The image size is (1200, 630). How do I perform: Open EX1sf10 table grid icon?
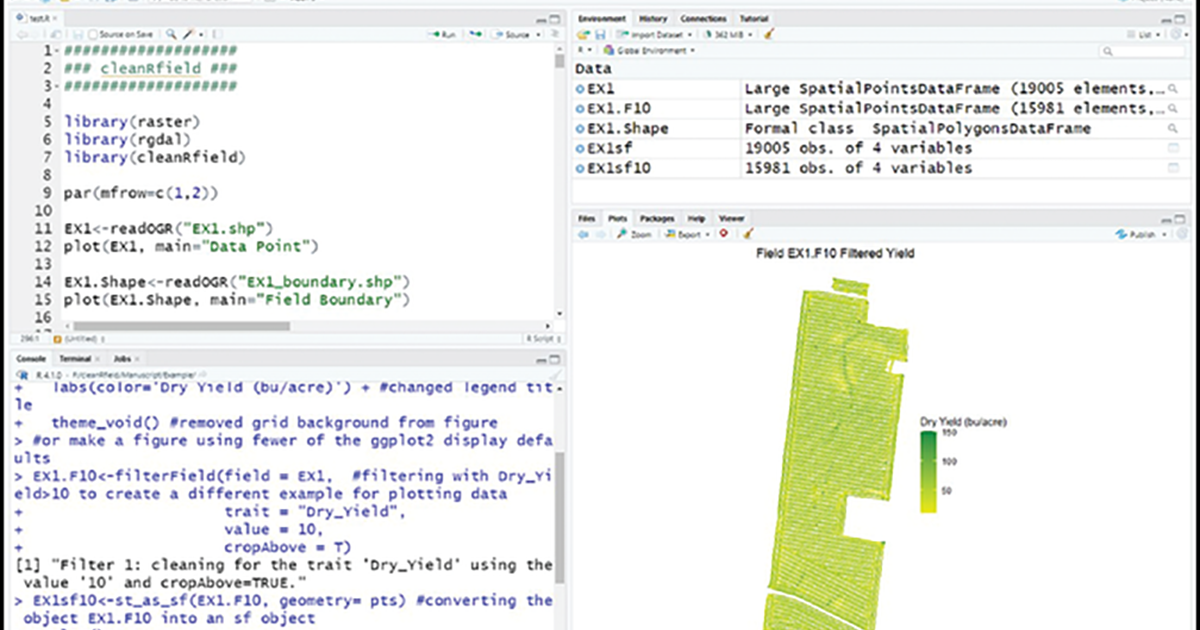1172,168
